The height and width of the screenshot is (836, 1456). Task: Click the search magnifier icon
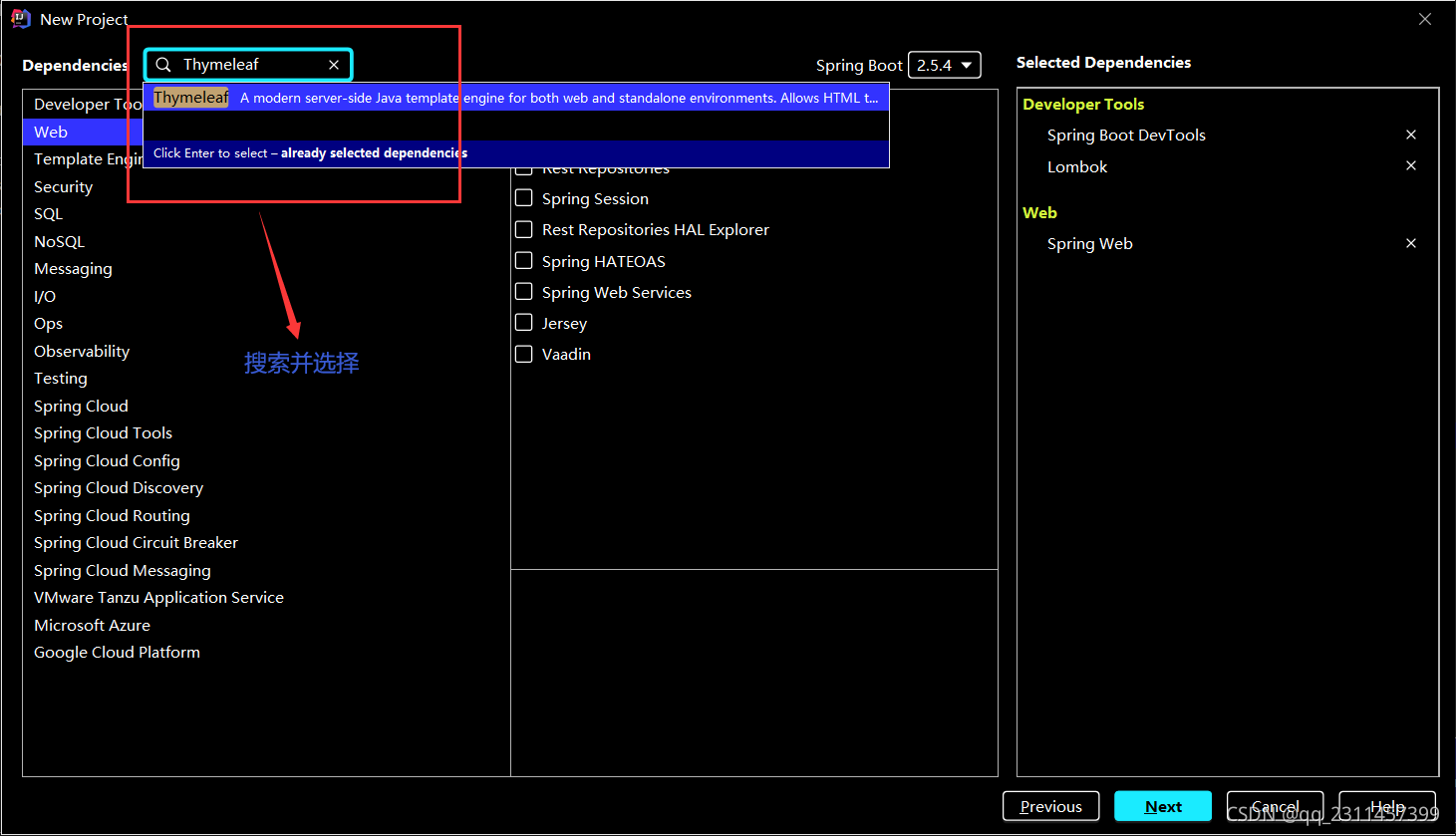click(163, 65)
